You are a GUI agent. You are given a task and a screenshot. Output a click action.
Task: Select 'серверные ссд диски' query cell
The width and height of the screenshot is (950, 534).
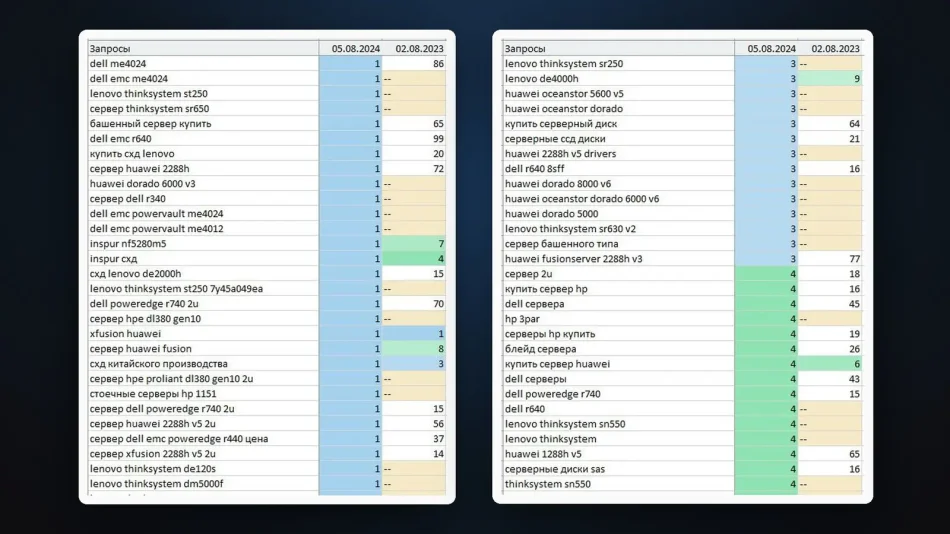(619, 139)
